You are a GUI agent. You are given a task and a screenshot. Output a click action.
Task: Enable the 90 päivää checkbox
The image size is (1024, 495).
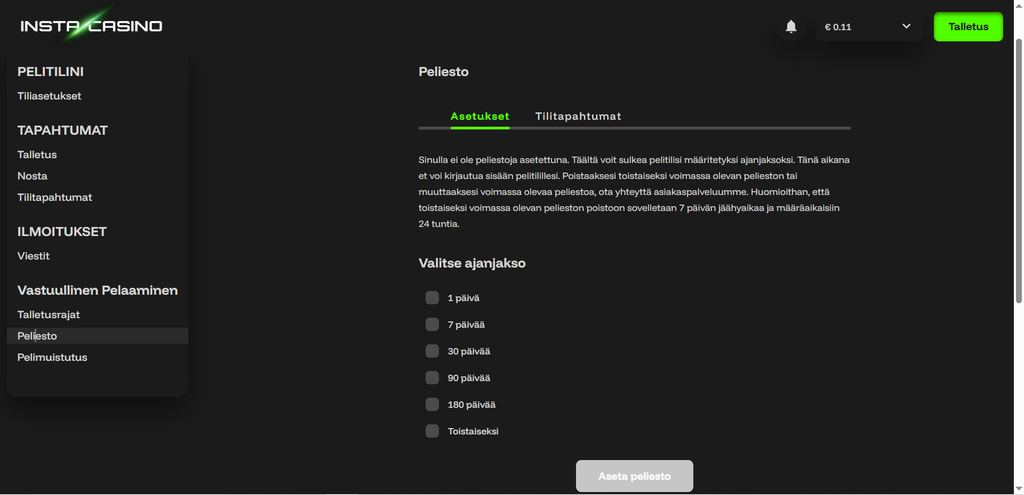point(432,377)
